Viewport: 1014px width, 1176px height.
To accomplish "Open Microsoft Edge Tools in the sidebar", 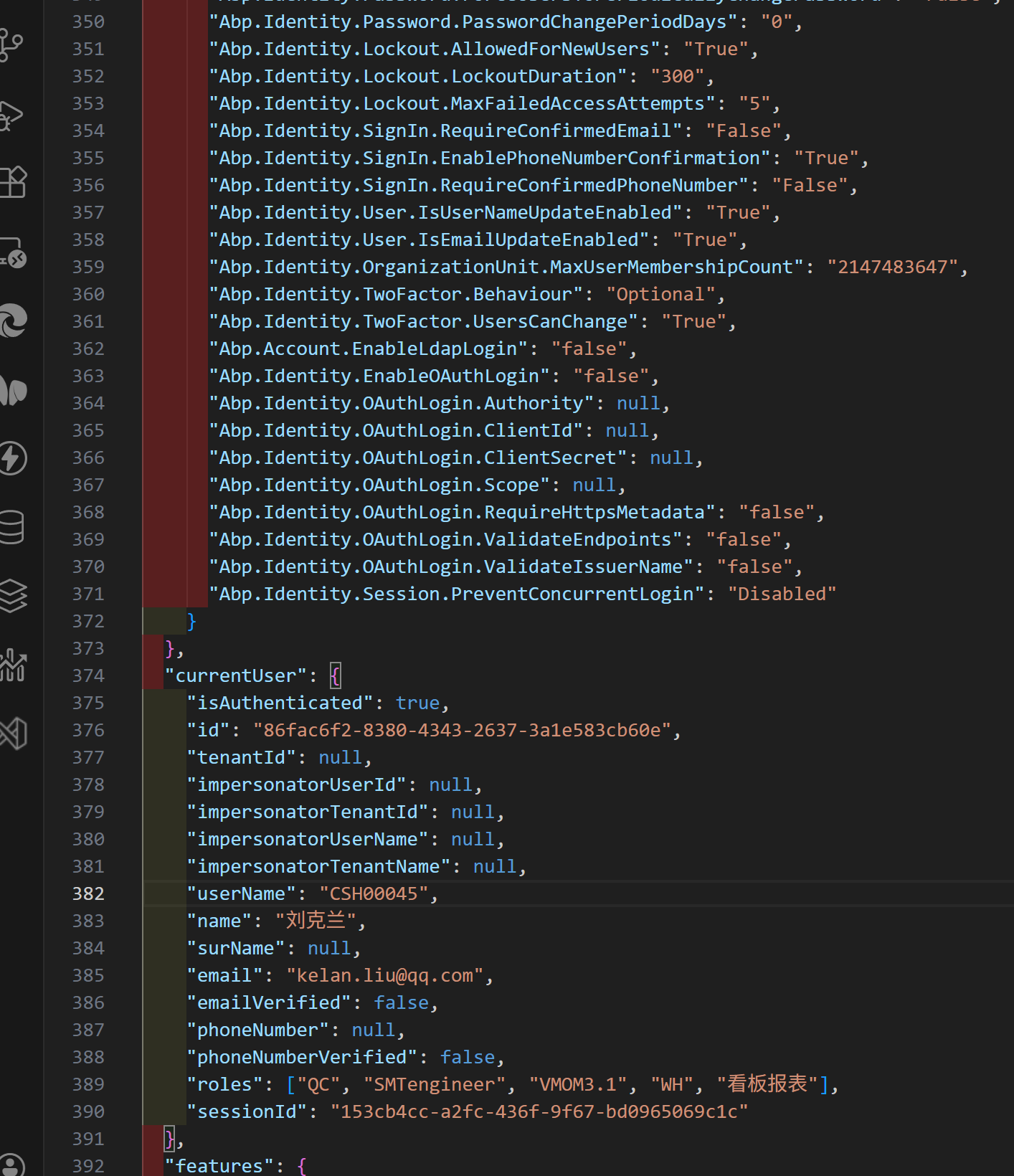I will [x=11, y=321].
